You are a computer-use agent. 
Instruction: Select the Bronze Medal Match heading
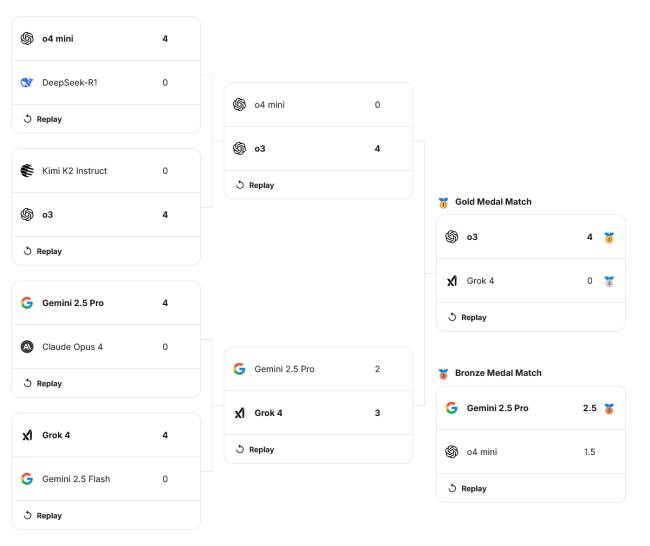coord(498,373)
